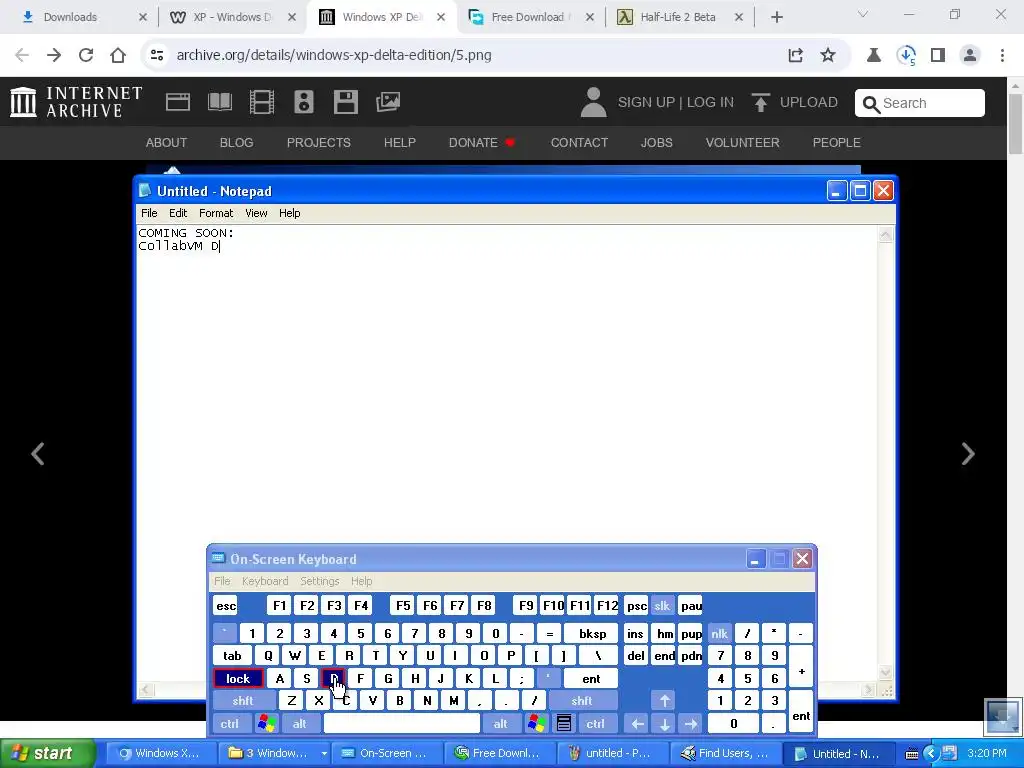Click the user avatar icon

coord(593,103)
